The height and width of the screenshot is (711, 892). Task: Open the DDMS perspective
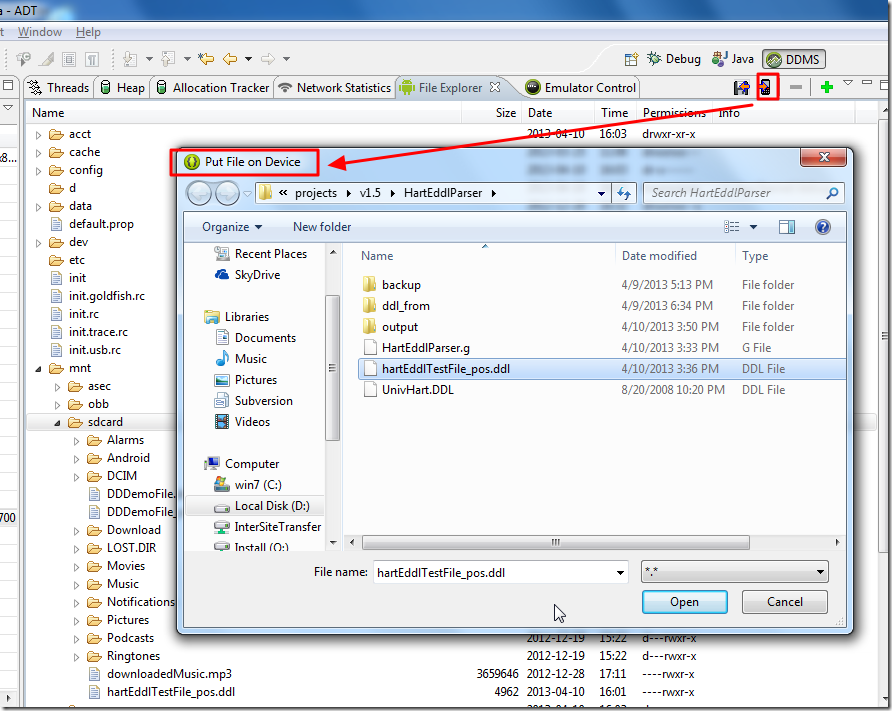pyautogui.click(x=794, y=59)
